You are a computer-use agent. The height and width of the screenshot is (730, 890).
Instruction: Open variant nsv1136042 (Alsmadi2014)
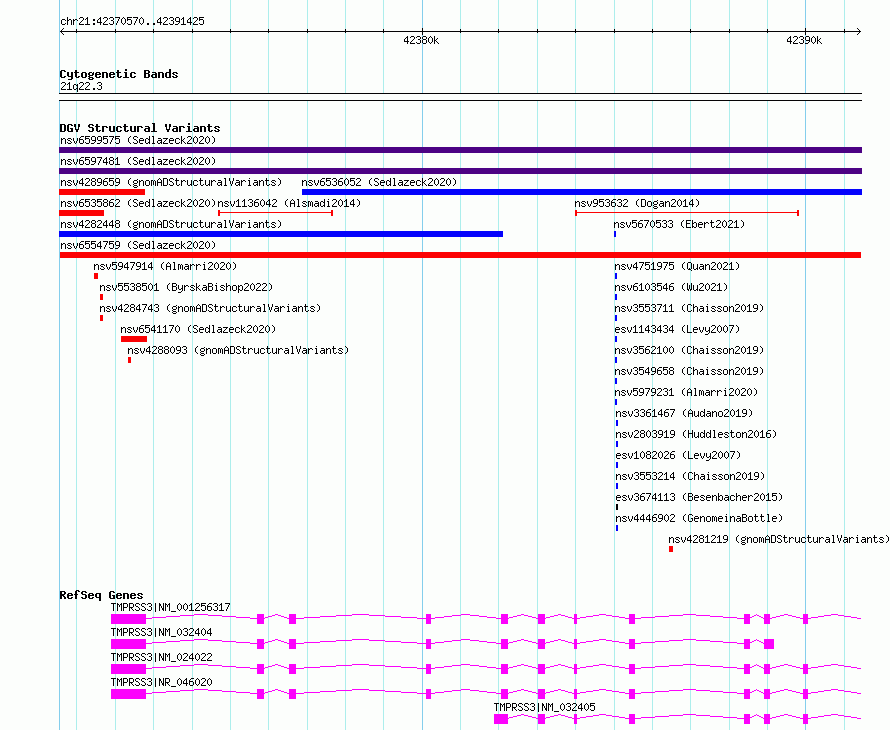pos(289,203)
